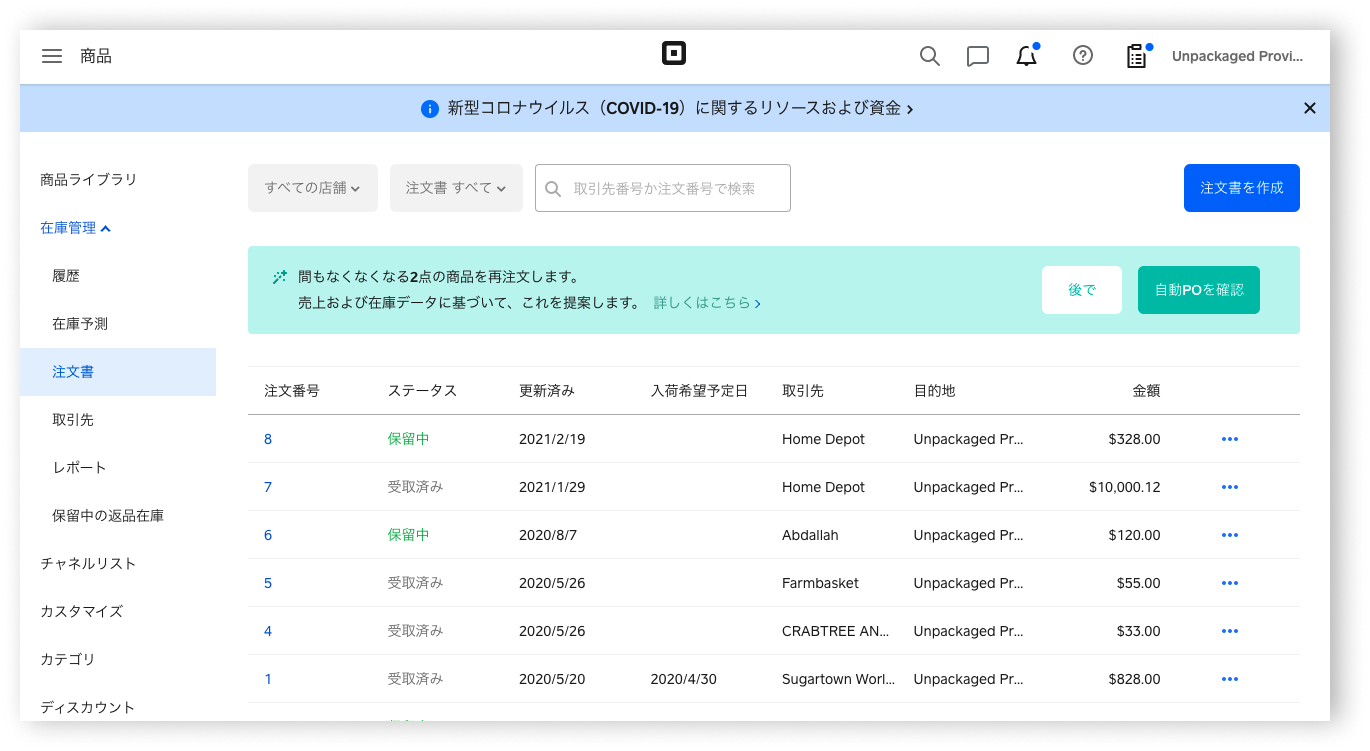Open more options for order 8
The image size is (1370, 751).
coord(1230,439)
